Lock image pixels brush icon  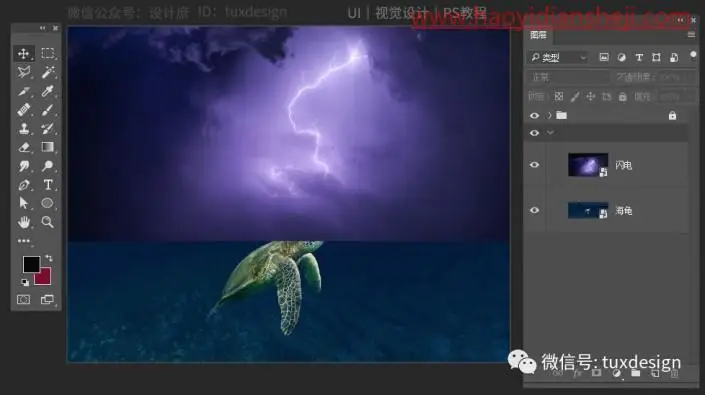pos(575,97)
